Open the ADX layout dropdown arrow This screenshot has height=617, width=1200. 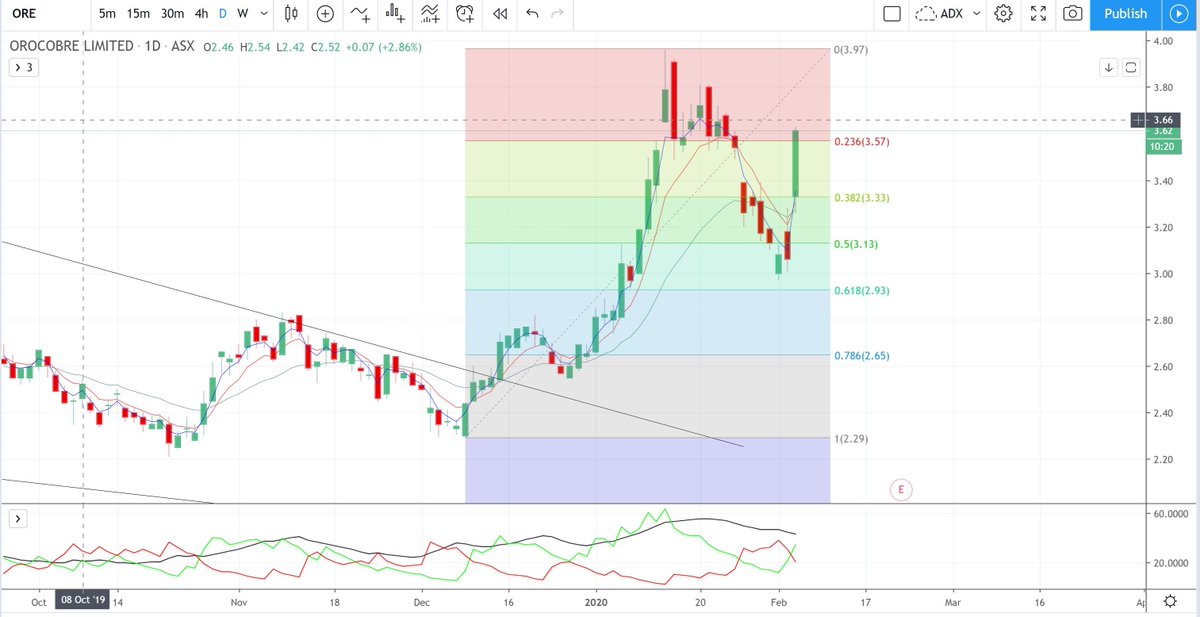click(x=975, y=14)
